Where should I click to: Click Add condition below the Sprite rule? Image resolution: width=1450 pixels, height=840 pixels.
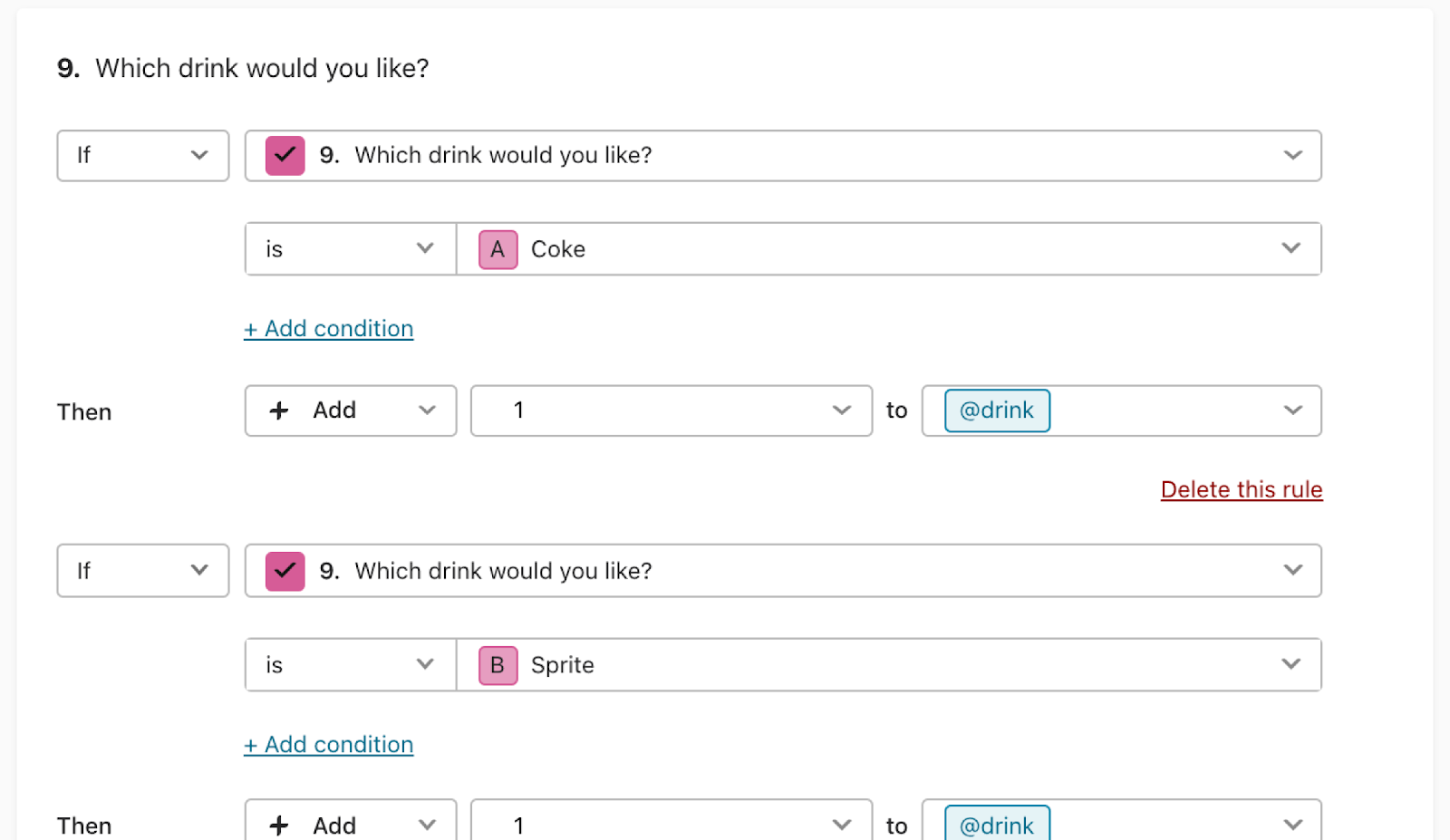pos(328,745)
